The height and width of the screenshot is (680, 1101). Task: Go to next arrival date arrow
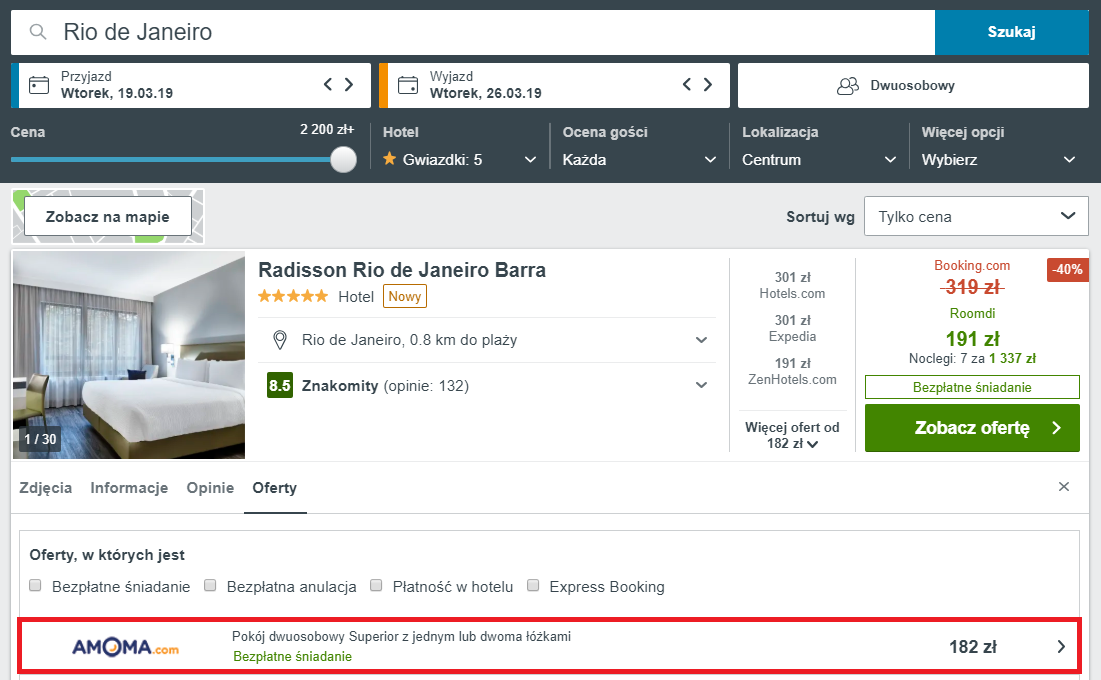(349, 84)
